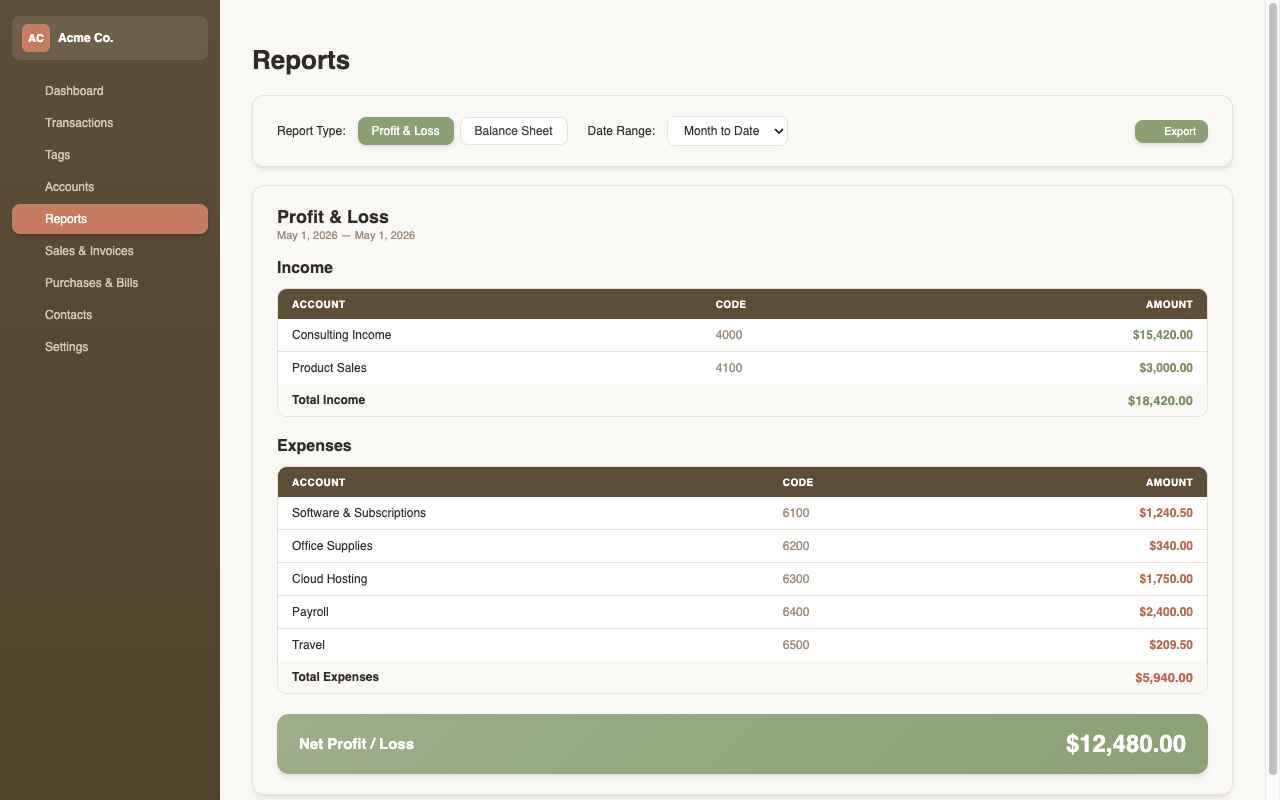
Task: Click the Cloud Hosting account row
Action: pos(742,579)
